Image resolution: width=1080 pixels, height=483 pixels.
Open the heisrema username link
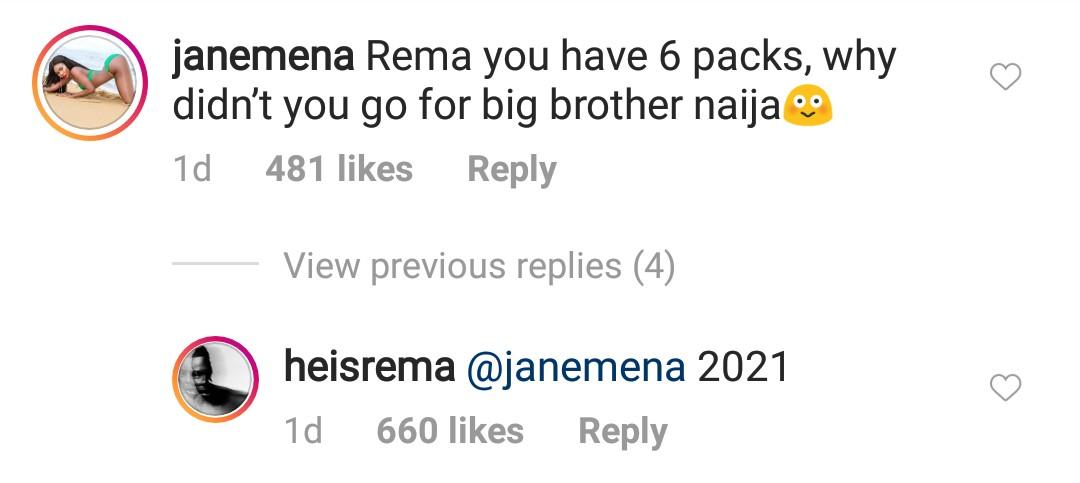369,367
